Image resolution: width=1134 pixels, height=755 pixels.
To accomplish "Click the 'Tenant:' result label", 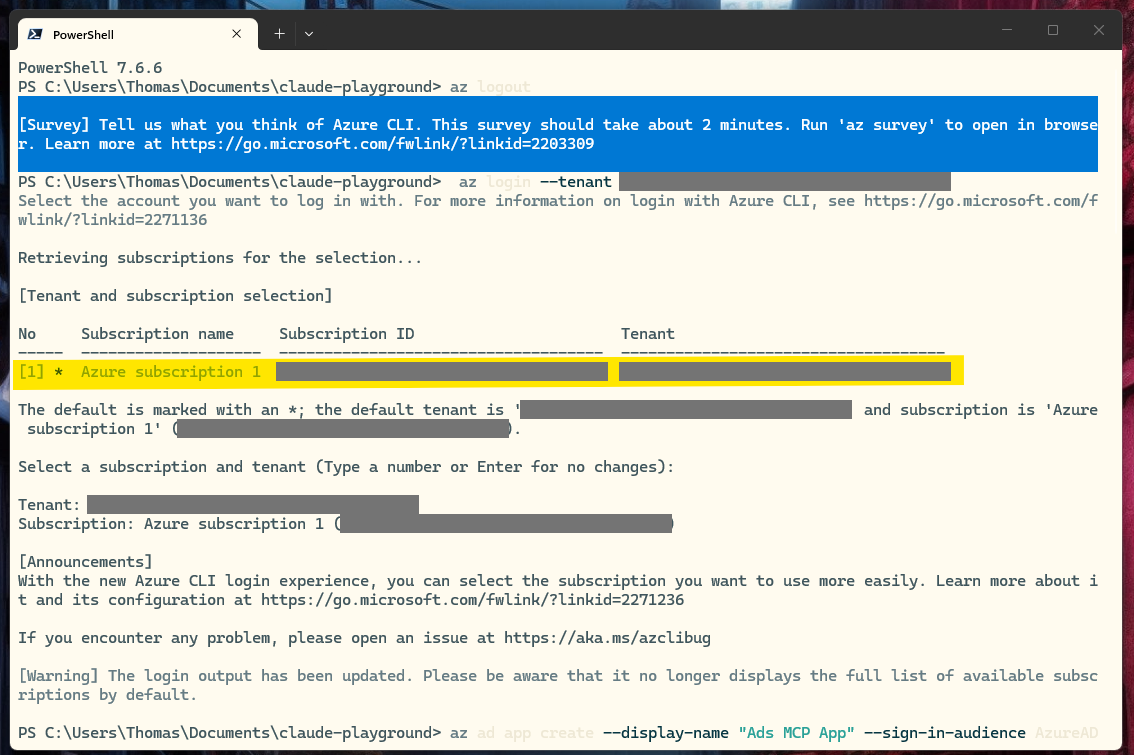I will click(49, 505).
